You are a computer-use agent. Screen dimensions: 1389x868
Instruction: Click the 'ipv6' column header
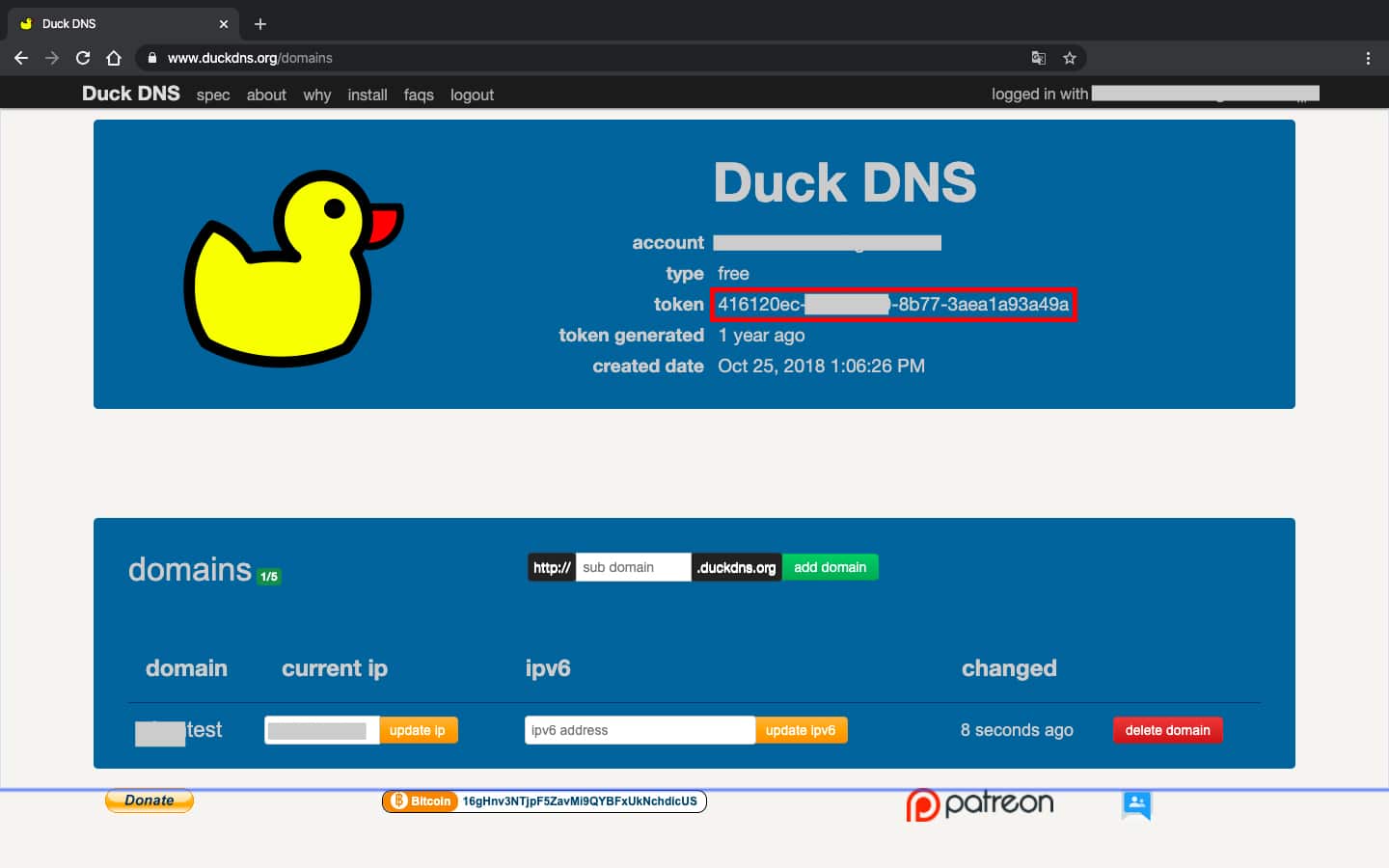pyautogui.click(x=548, y=668)
